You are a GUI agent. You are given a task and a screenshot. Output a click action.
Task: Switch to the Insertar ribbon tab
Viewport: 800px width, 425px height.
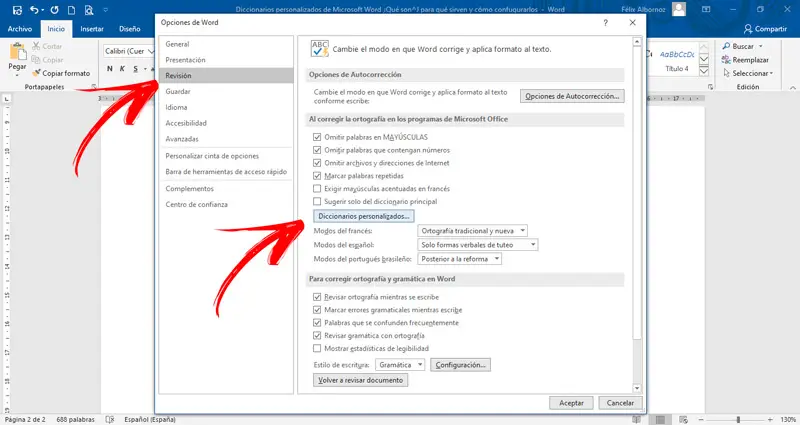(92, 29)
